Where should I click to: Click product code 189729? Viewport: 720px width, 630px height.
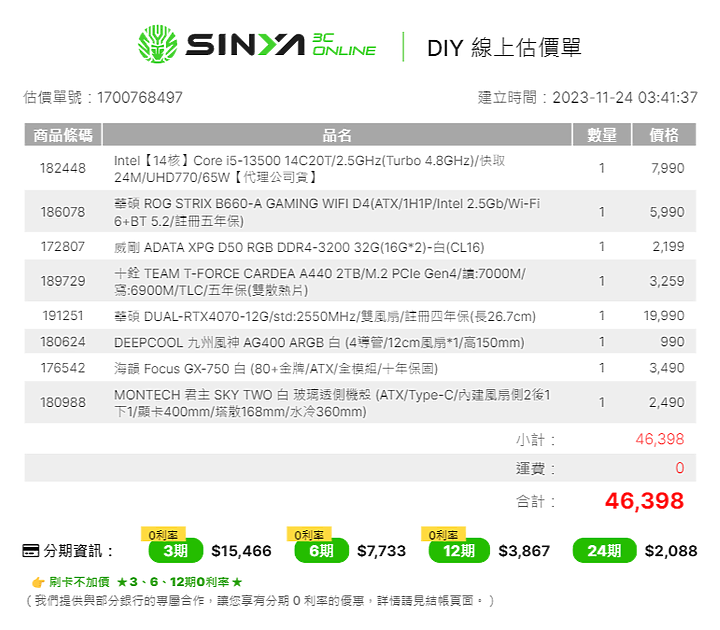click(63, 281)
